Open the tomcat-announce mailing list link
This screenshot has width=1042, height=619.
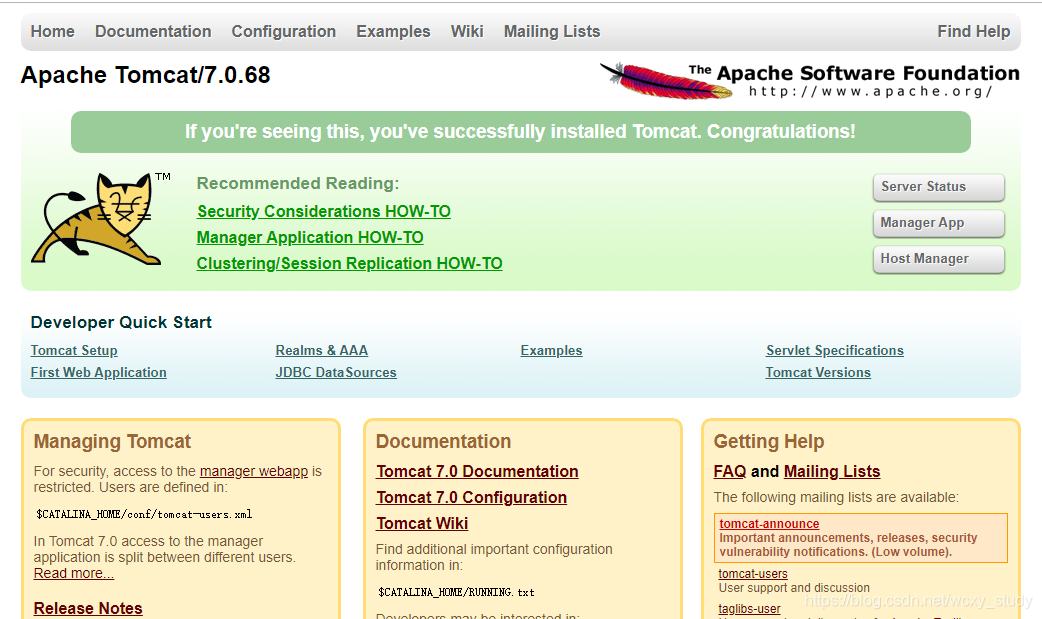[x=769, y=524]
